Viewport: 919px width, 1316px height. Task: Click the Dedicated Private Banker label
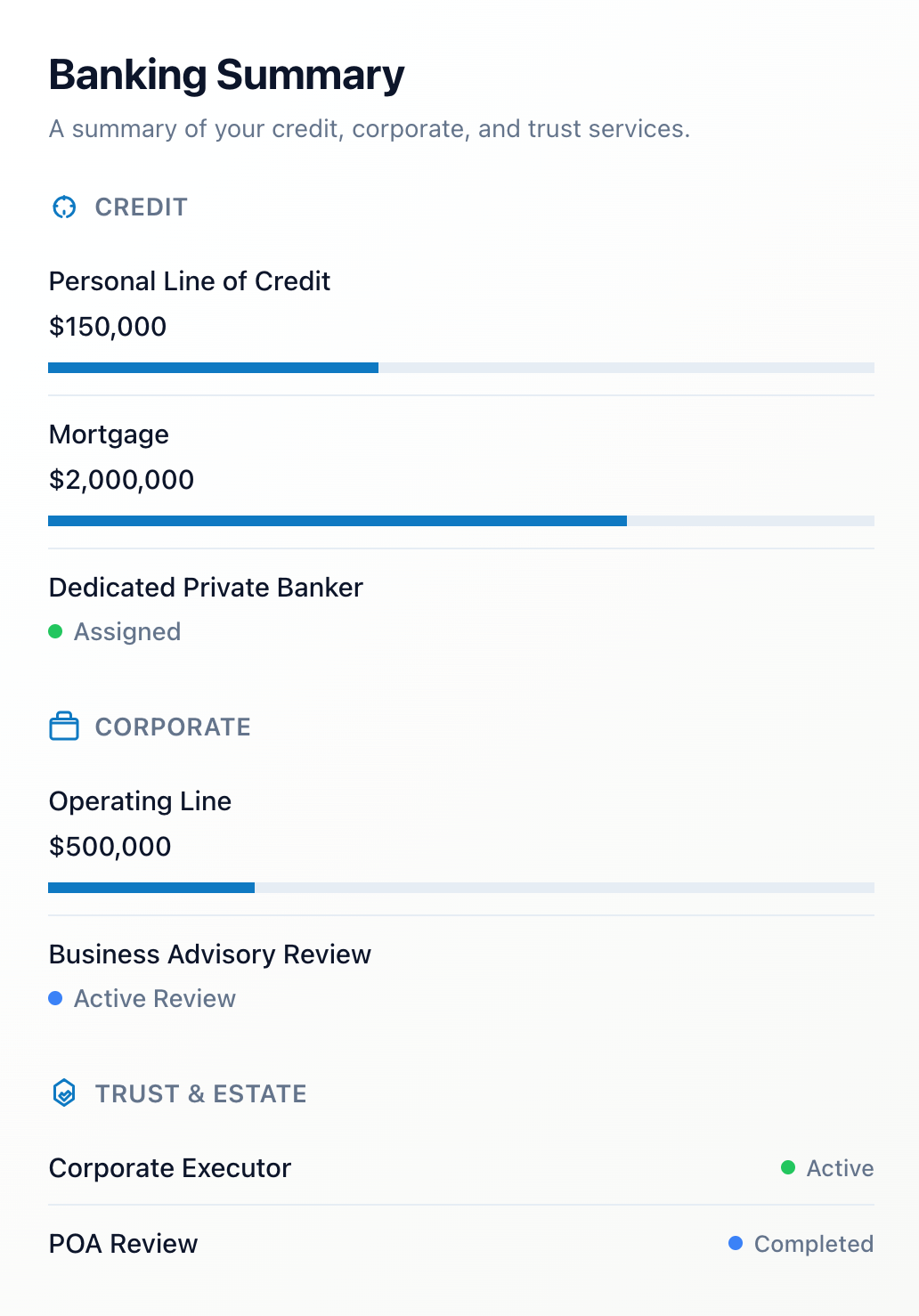click(x=206, y=588)
